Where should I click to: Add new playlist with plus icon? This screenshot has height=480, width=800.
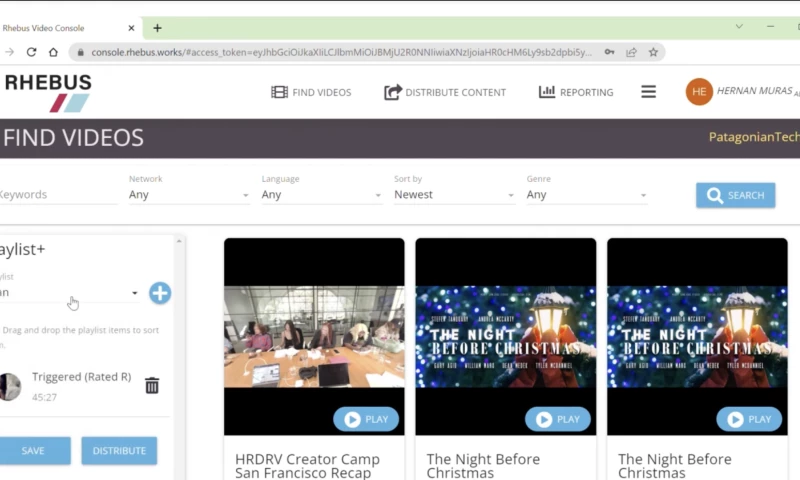(160, 293)
